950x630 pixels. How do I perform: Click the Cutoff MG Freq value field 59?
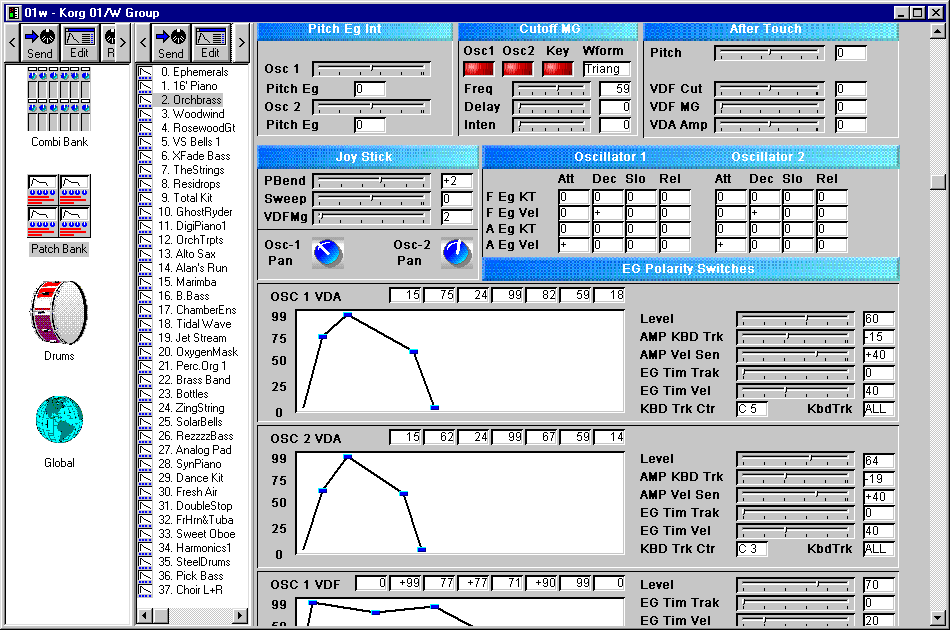(615, 89)
